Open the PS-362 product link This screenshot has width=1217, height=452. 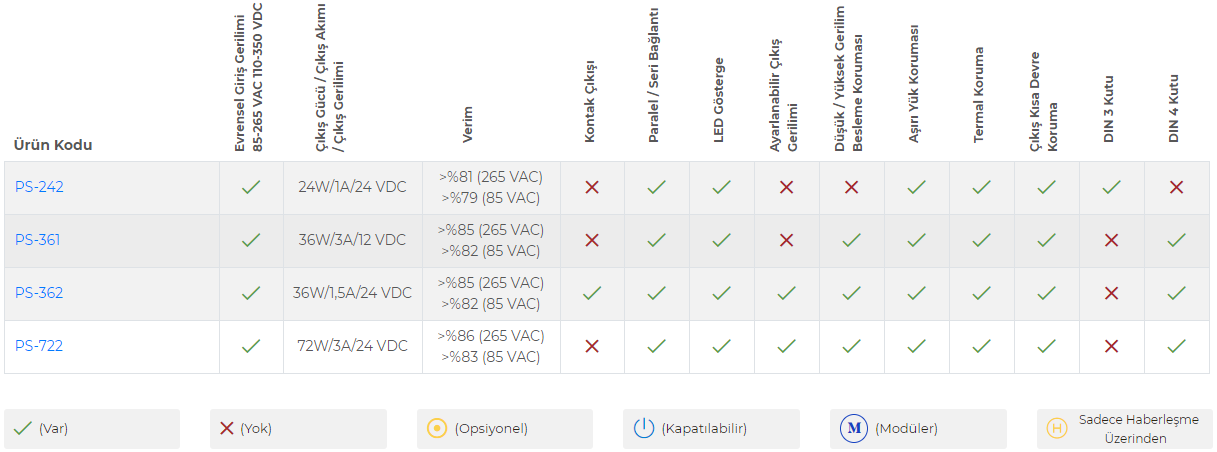point(39,293)
